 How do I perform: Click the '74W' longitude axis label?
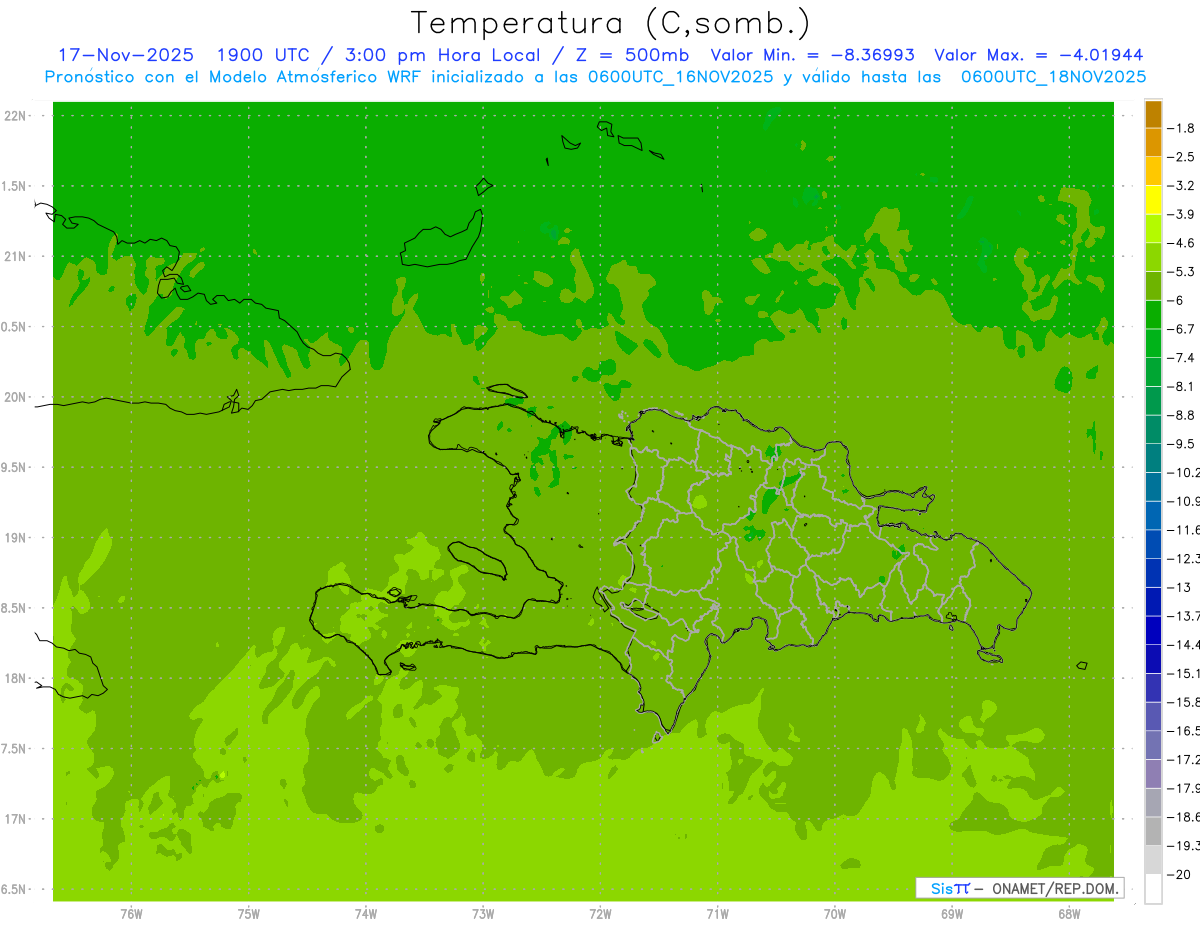click(365, 914)
